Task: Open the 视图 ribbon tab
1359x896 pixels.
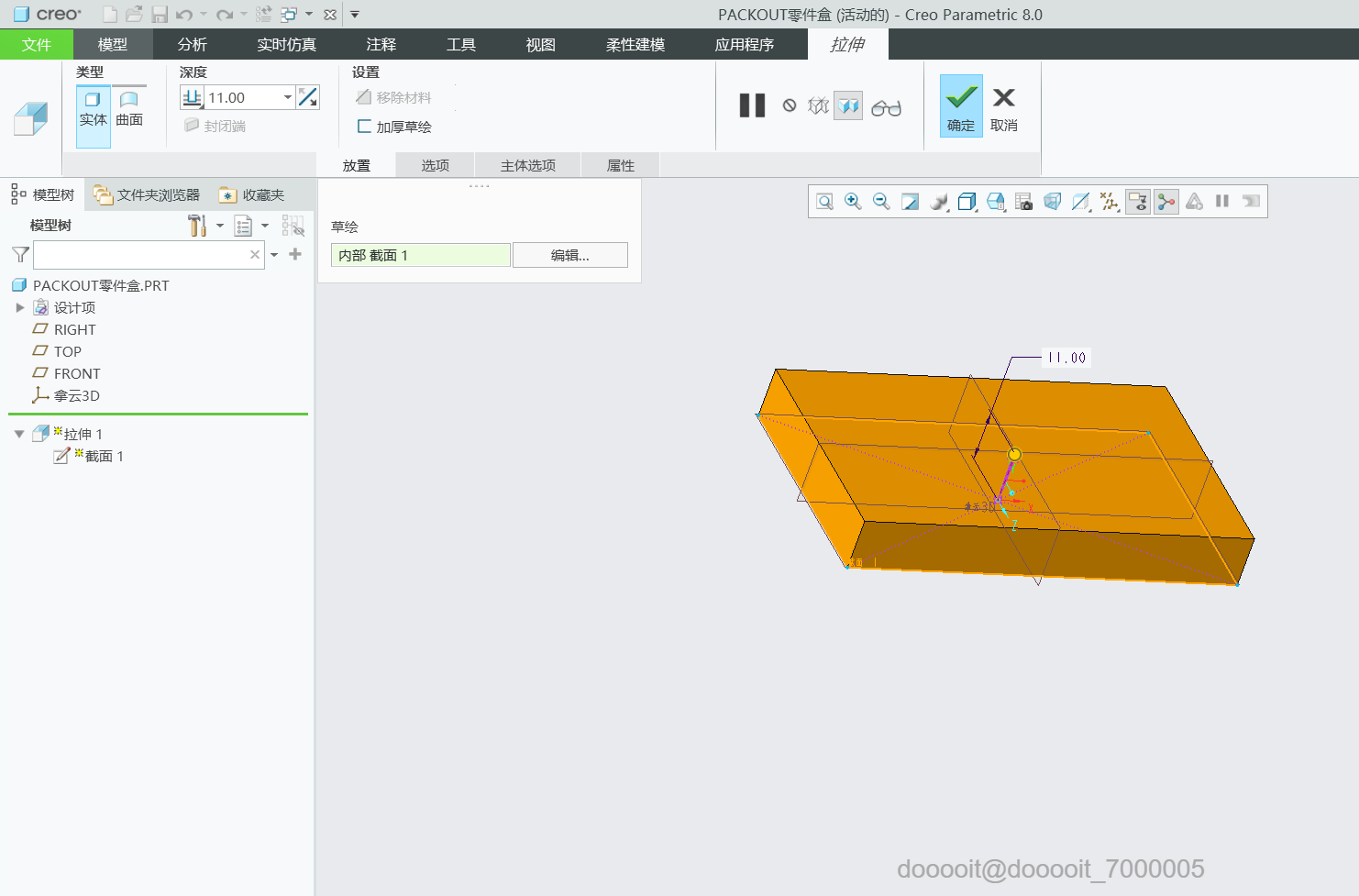Action: click(540, 45)
